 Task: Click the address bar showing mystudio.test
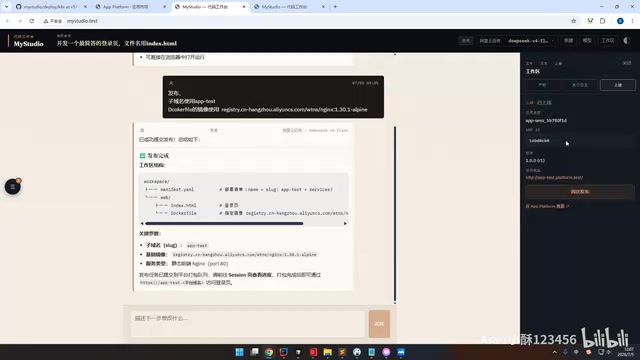[310, 21]
